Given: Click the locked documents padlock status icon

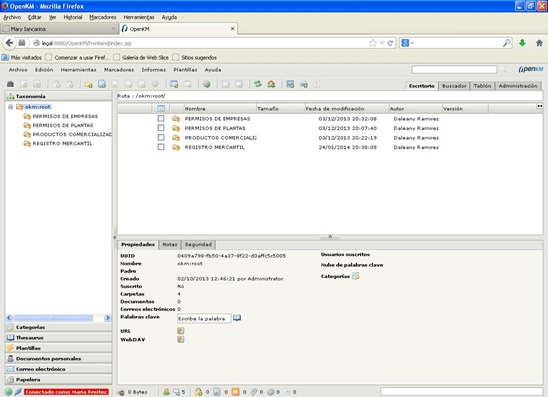Looking at the screenshot, I should point(198,392).
